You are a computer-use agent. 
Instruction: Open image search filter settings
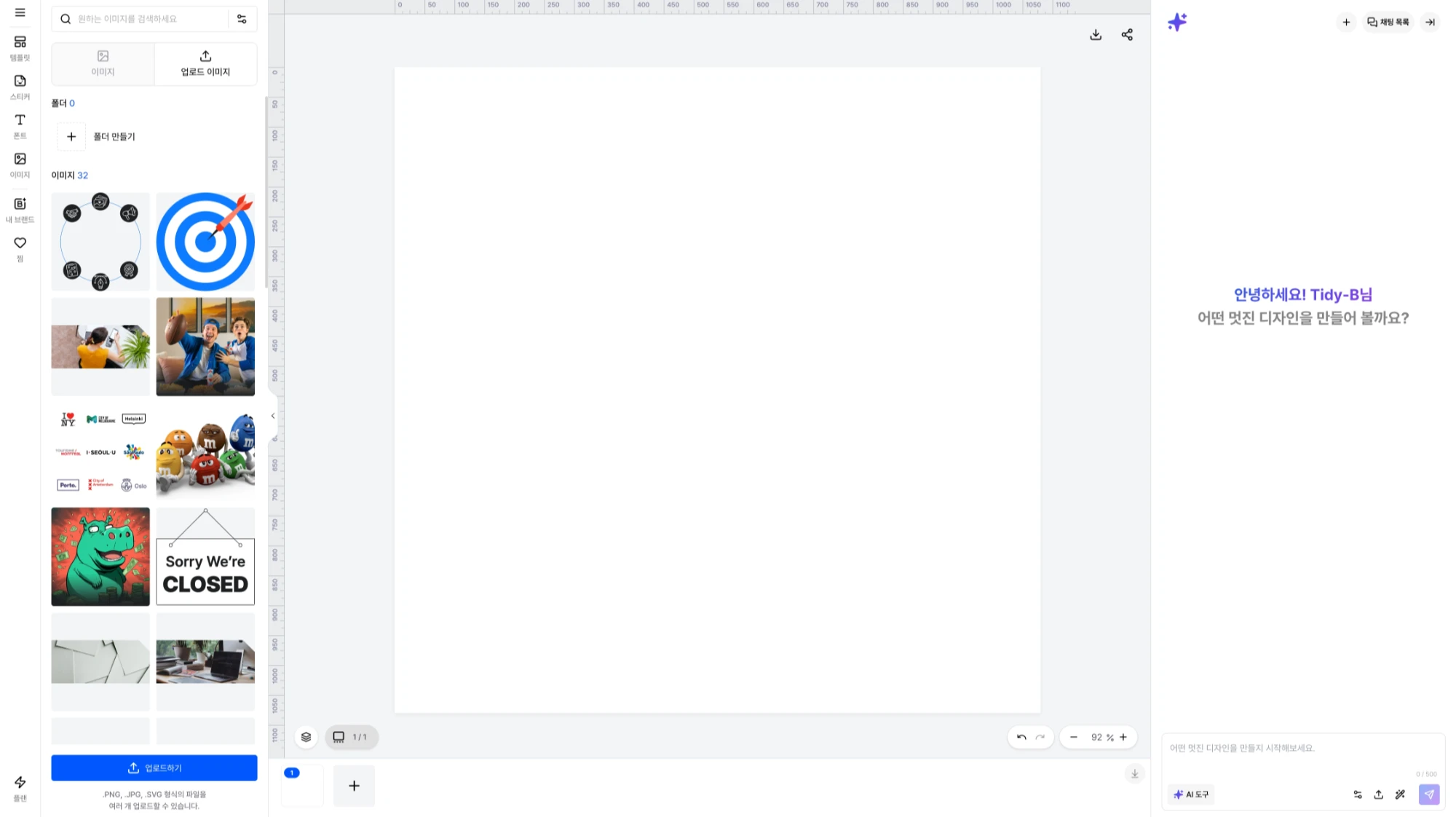pyautogui.click(x=242, y=19)
